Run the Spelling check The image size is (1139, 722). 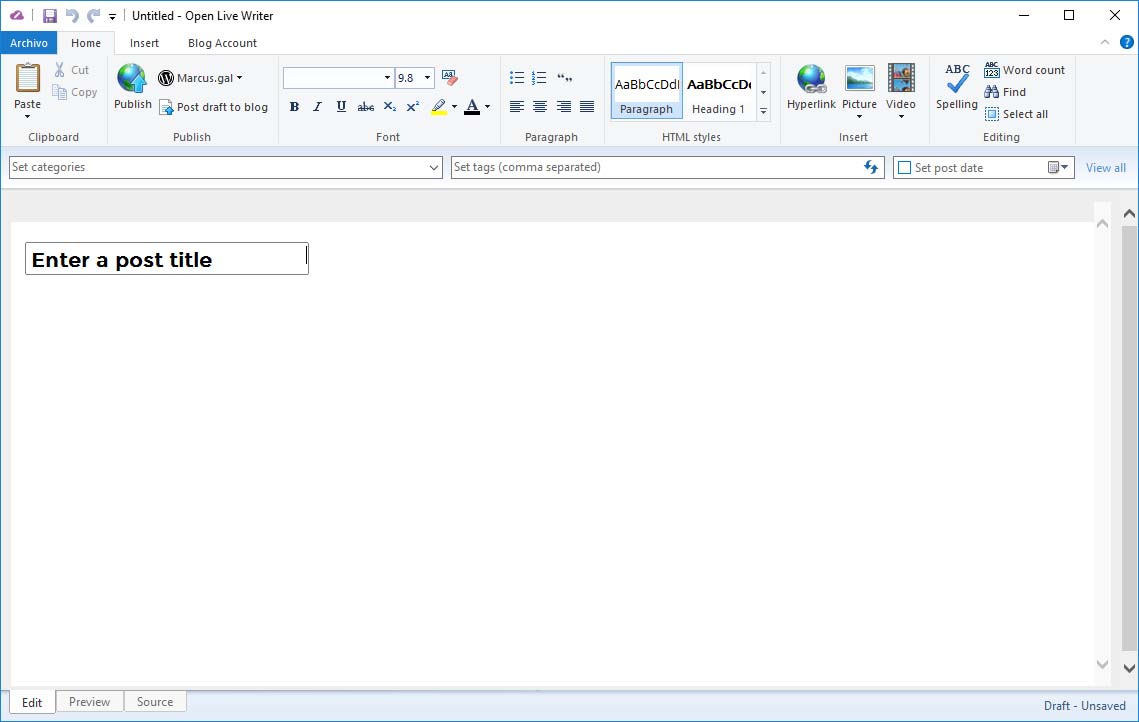957,87
